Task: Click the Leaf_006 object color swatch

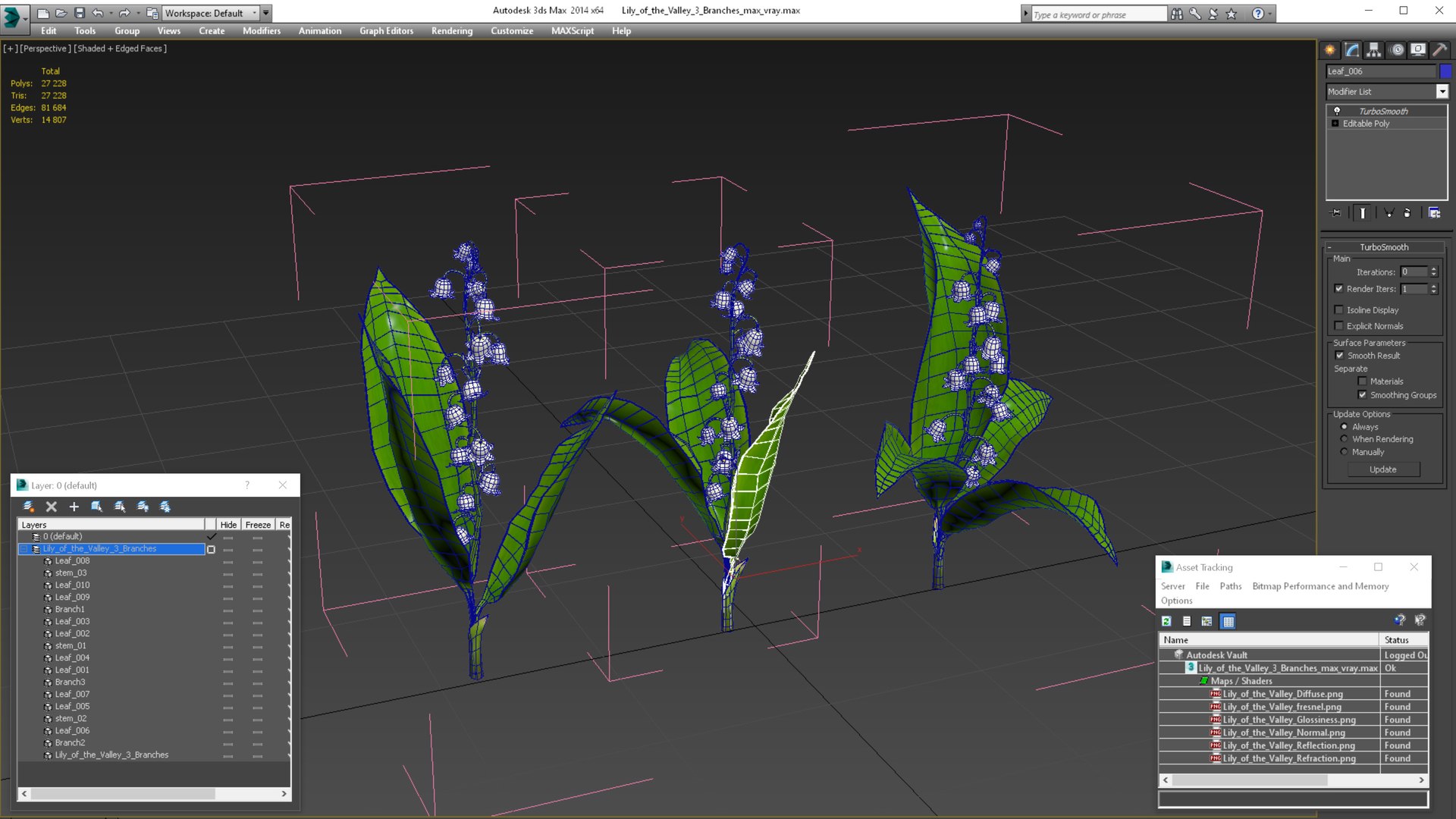Action: tap(1445, 71)
